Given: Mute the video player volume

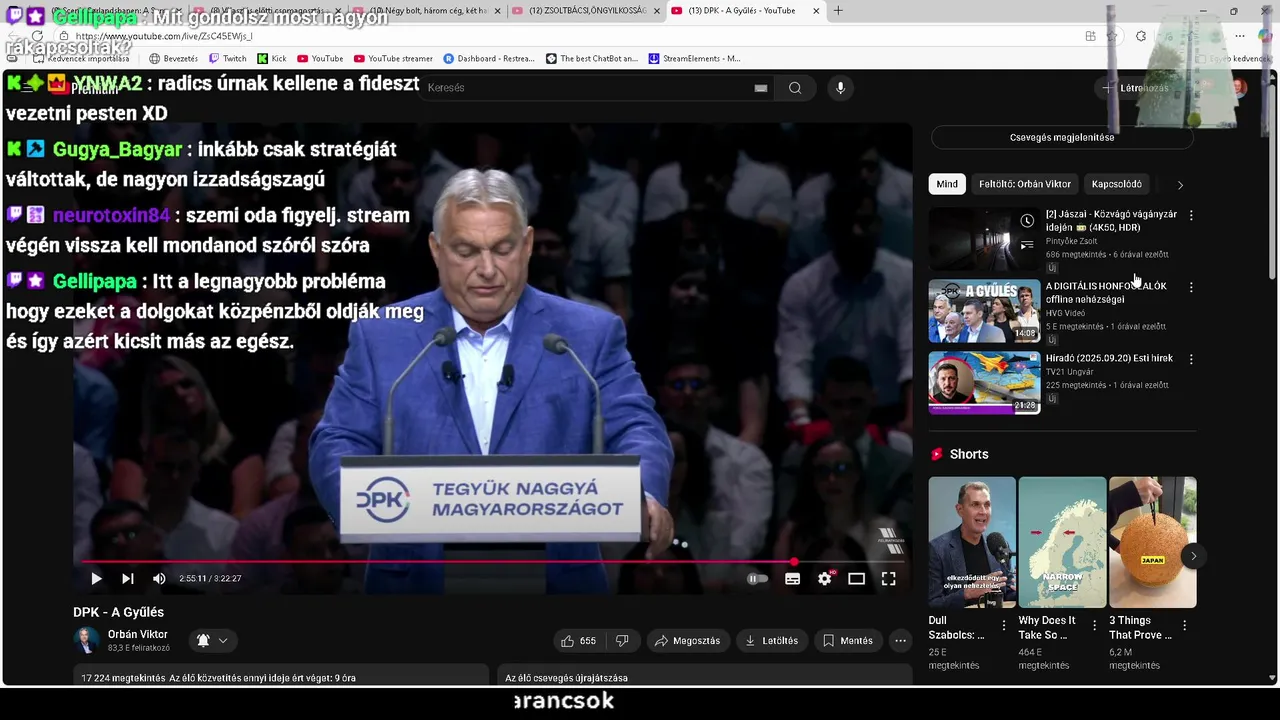Looking at the screenshot, I should [159, 579].
